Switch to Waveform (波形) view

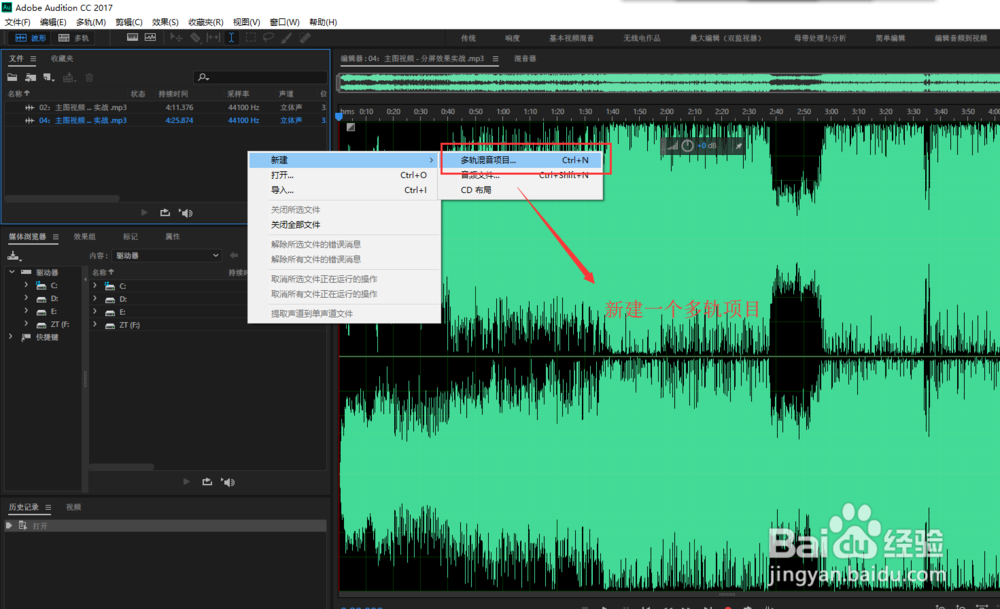click(30, 38)
